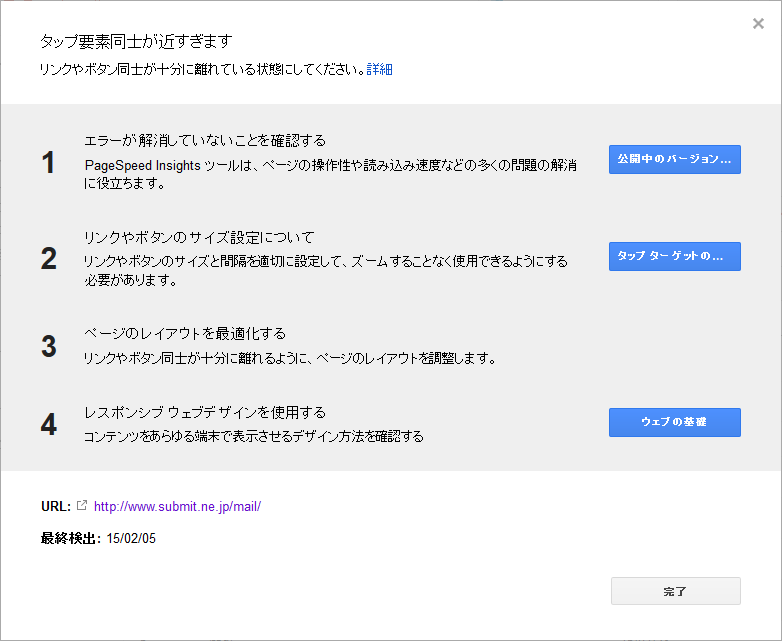Click the タップ ターゲットの… button
The image size is (782, 641).
(x=674, y=256)
